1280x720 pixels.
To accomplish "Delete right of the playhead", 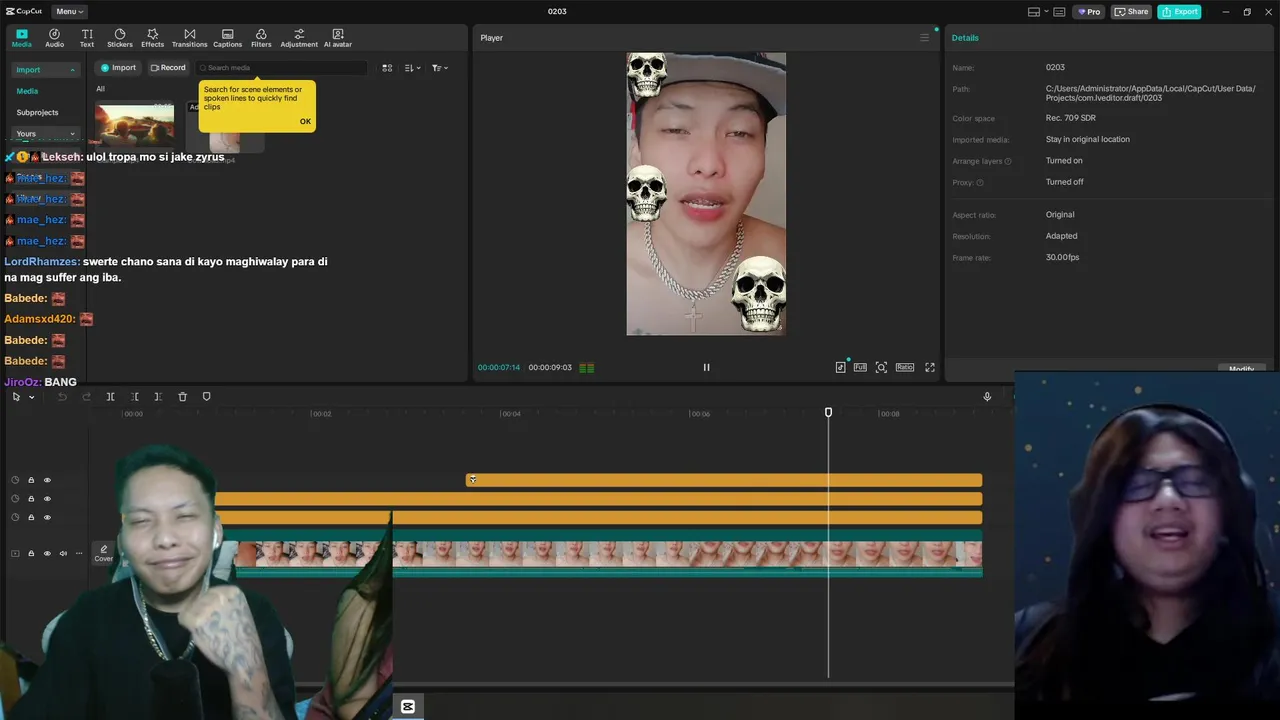I will click(158, 397).
